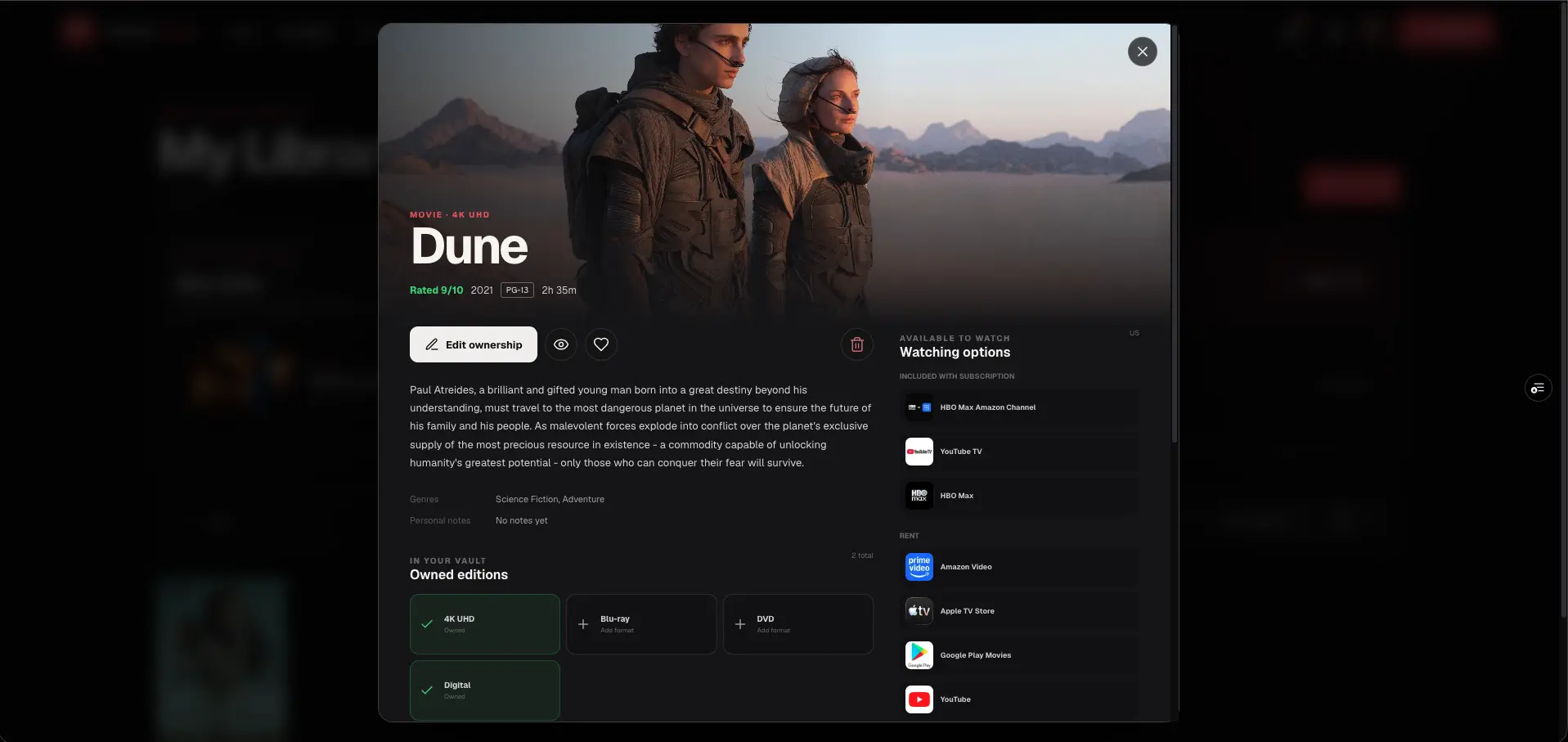Click the 'No notes yet' personal notes text
The image size is (1568, 742).
pyautogui.click(x=522, y=520)
